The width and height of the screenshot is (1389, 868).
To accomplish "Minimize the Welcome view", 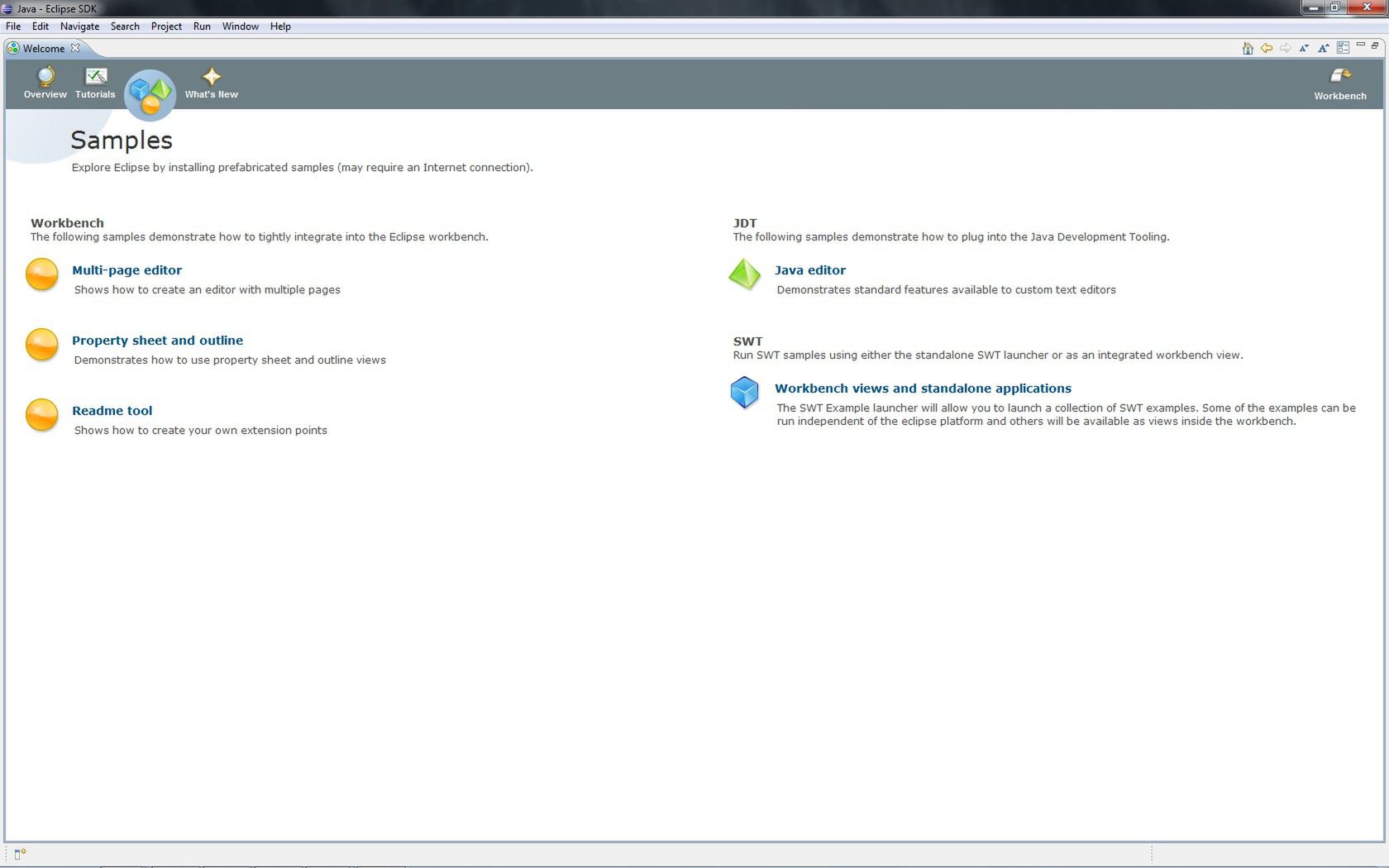I will [x=1360, y=45].
